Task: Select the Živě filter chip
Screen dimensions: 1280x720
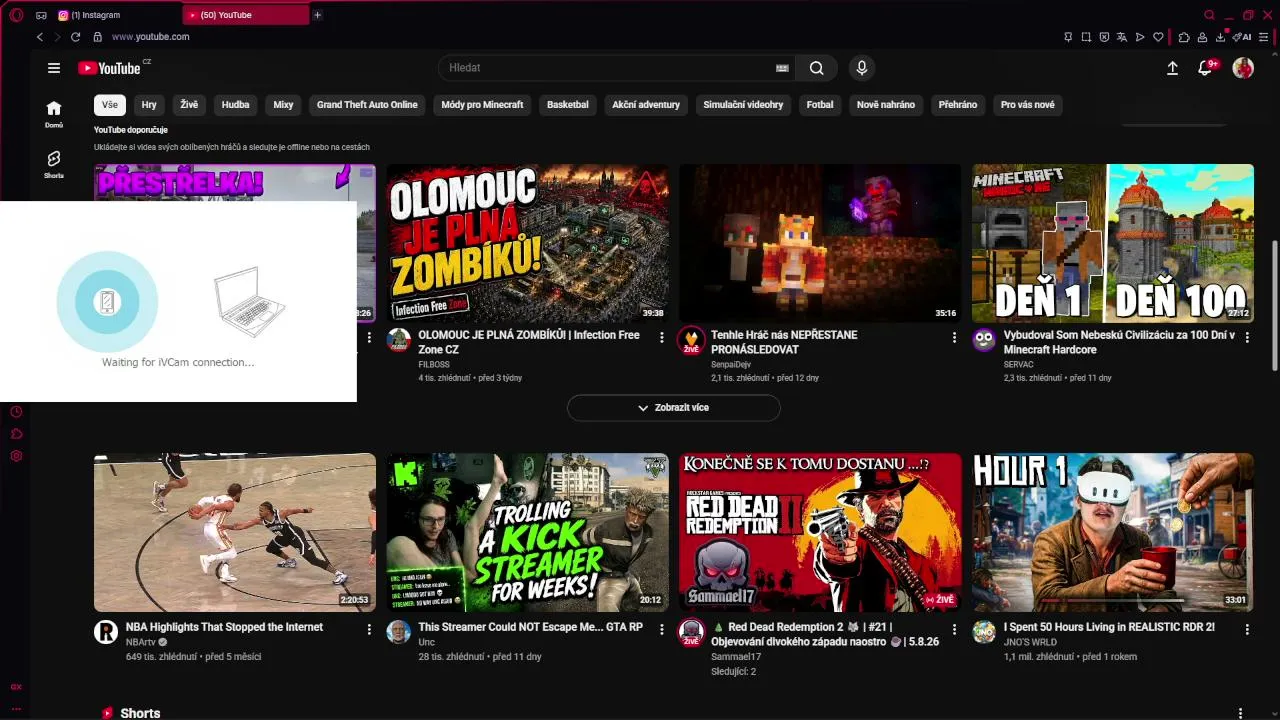Action: (189, 105)
